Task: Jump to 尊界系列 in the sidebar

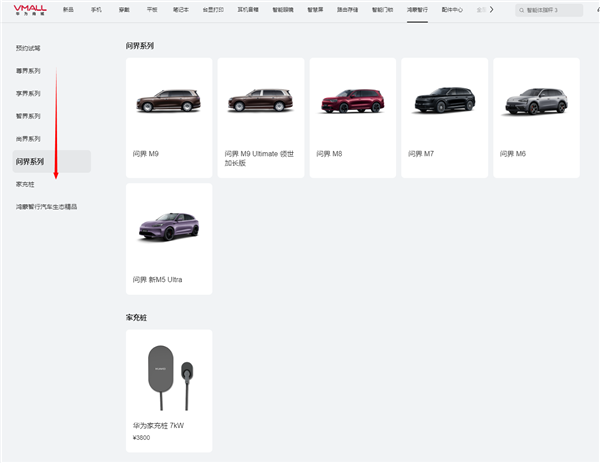Action: pos(28,71)
